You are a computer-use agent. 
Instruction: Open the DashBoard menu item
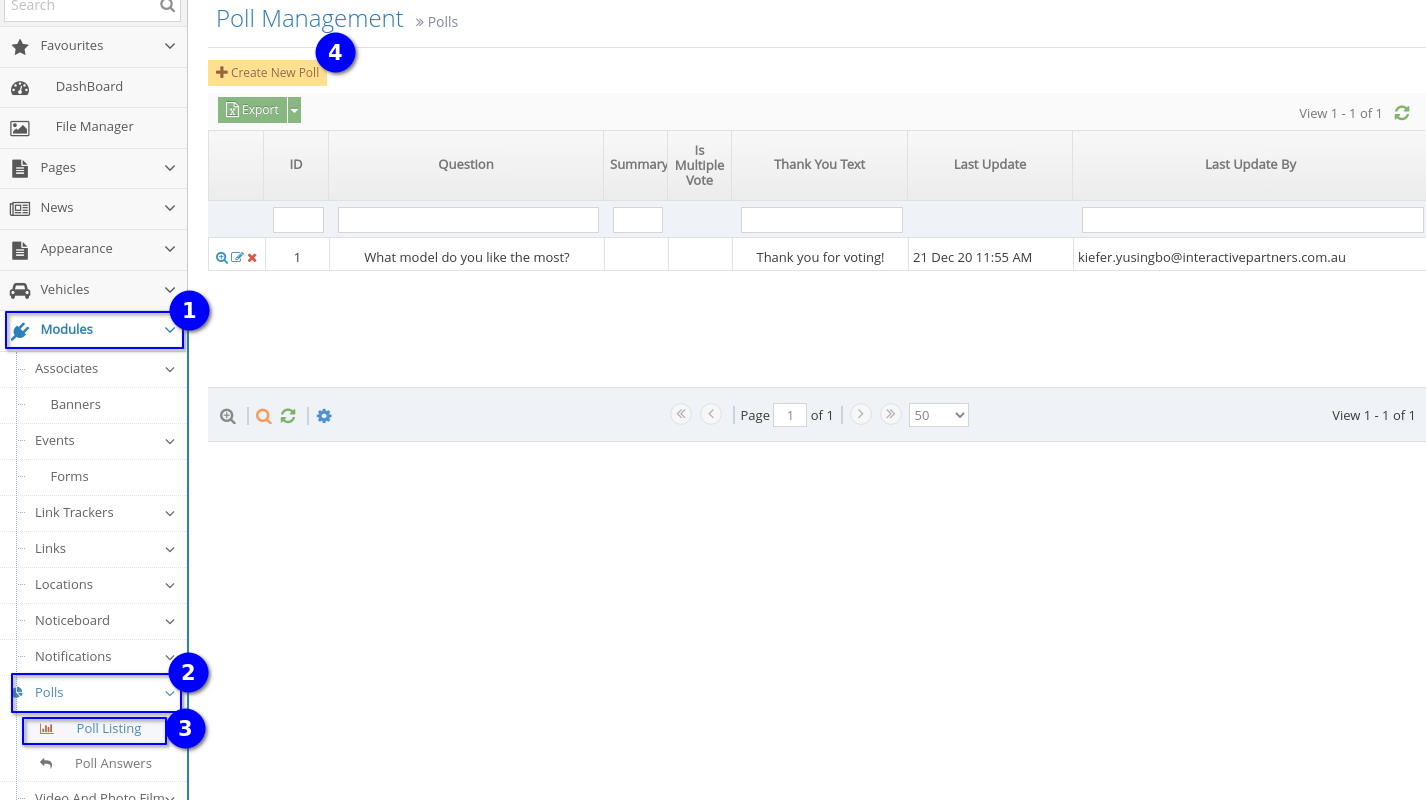click(x=88, y=86)
